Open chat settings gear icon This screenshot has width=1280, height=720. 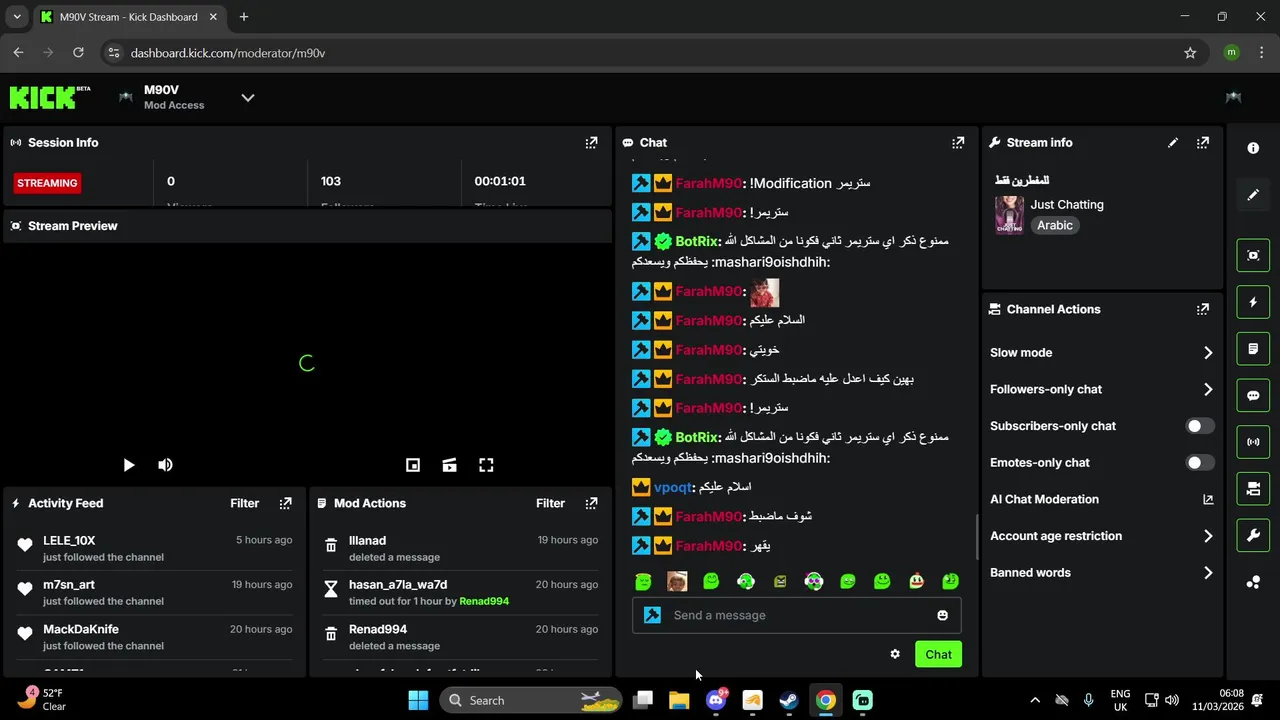coord(895,654)
